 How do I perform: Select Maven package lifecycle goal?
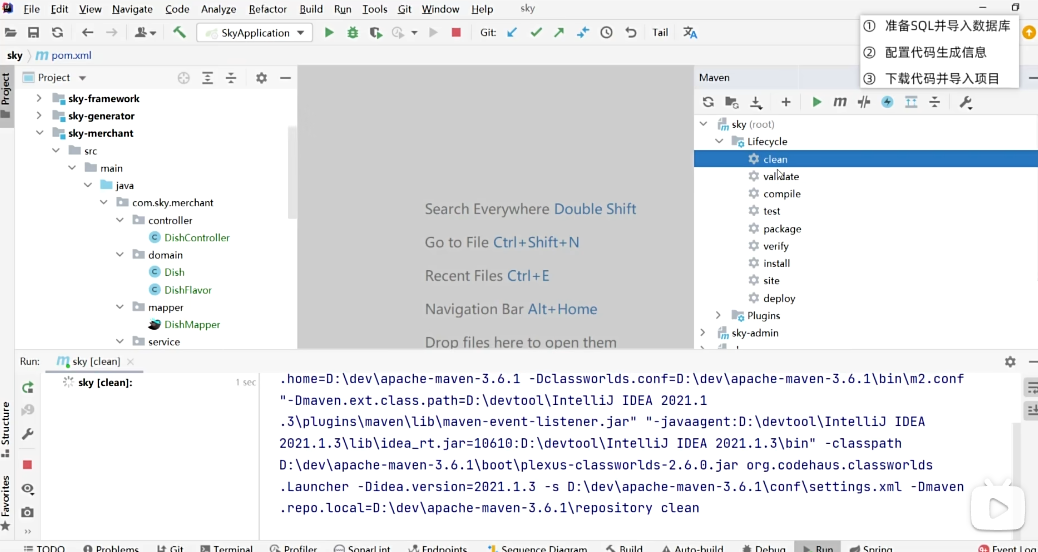(x=782, y=228)
